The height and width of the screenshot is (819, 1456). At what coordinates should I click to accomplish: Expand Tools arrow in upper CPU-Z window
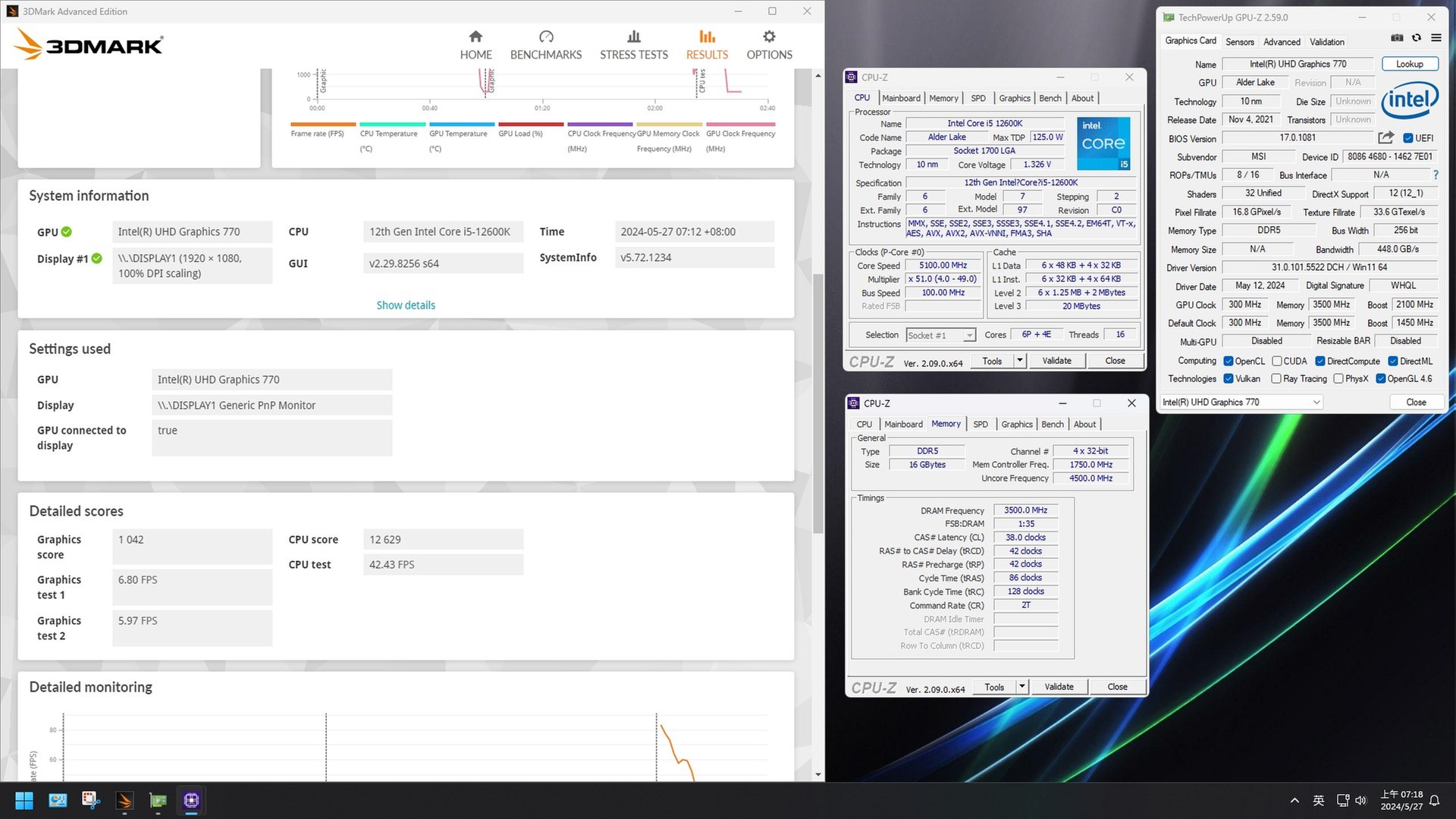coord(1020,361)
